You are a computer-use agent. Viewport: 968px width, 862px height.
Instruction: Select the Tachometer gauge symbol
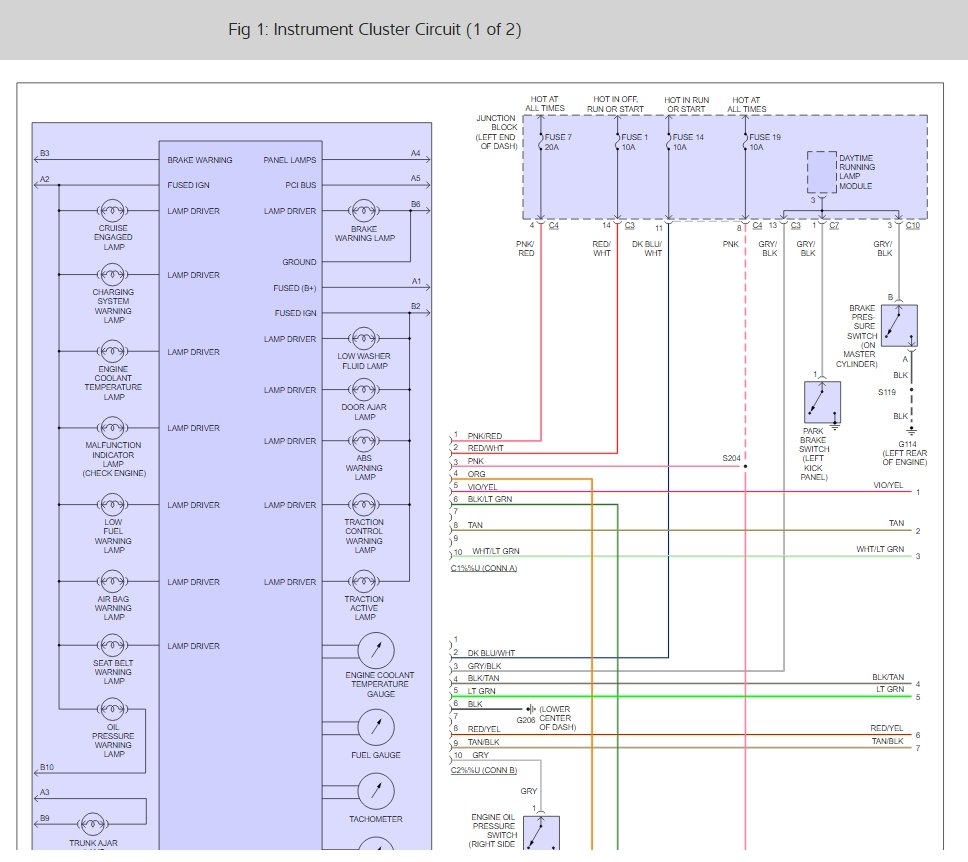click(x=376, y=791)
